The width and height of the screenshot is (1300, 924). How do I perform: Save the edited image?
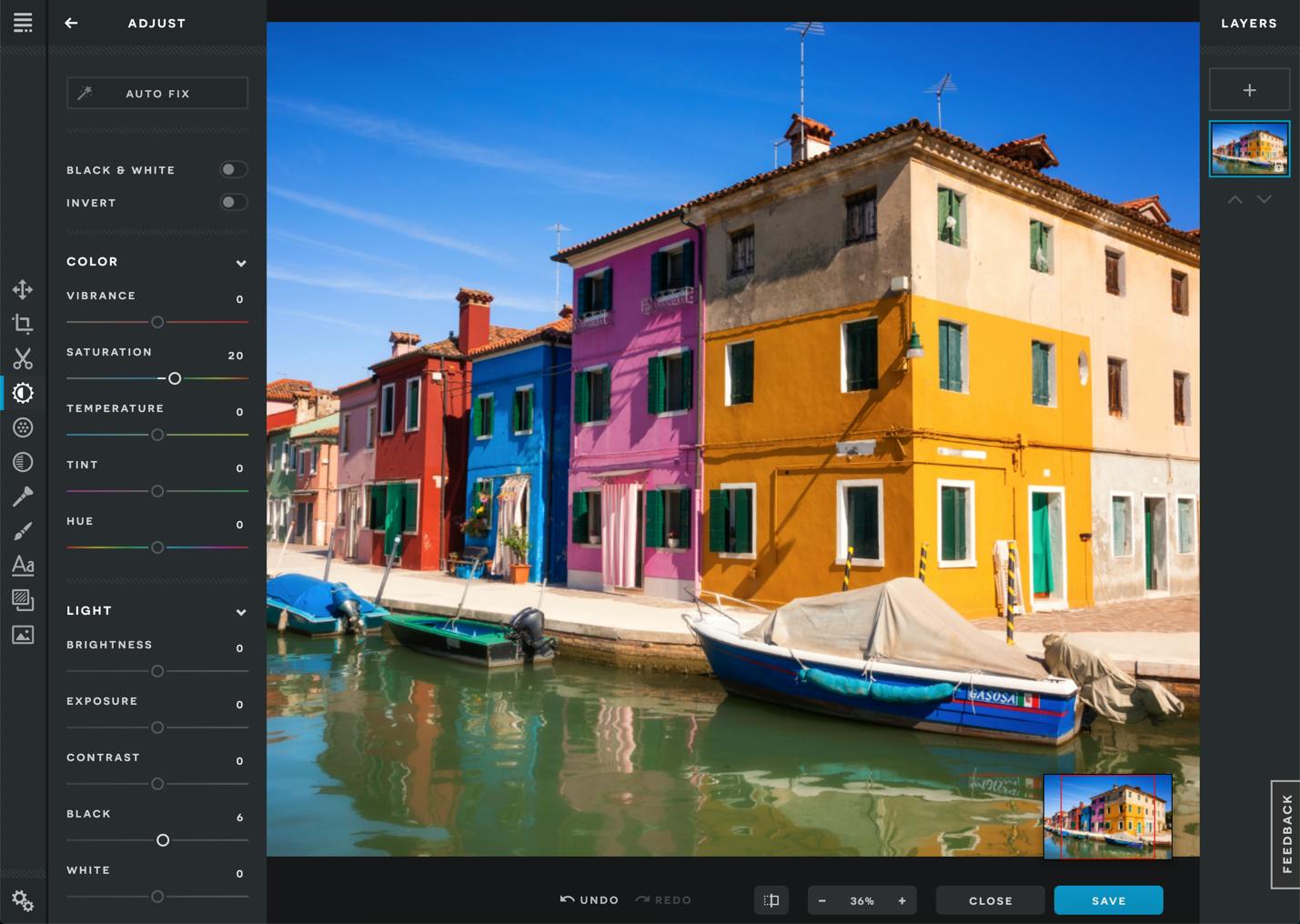click(1108, 900)
